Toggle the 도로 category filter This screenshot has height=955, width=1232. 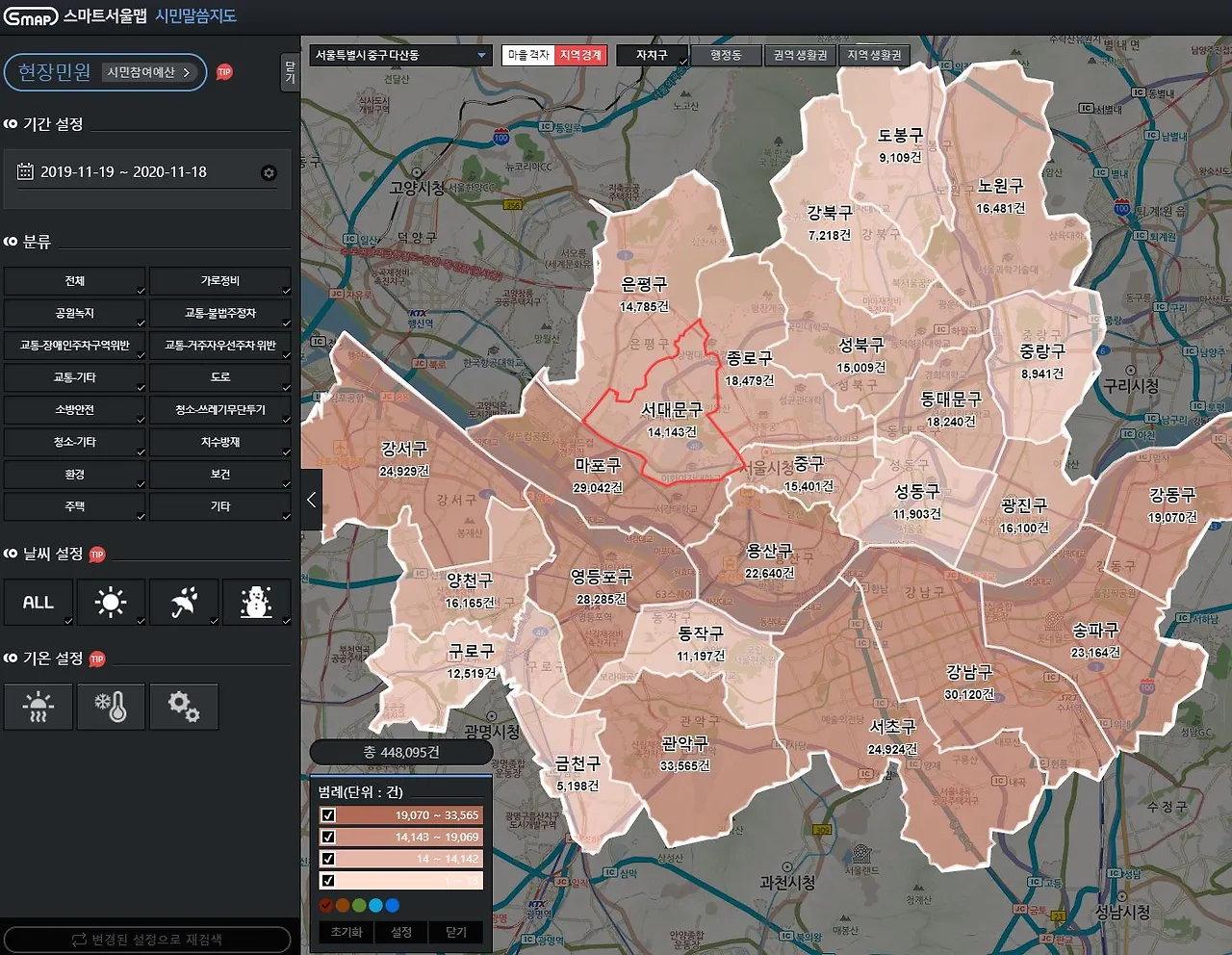[x=220, y=377]
